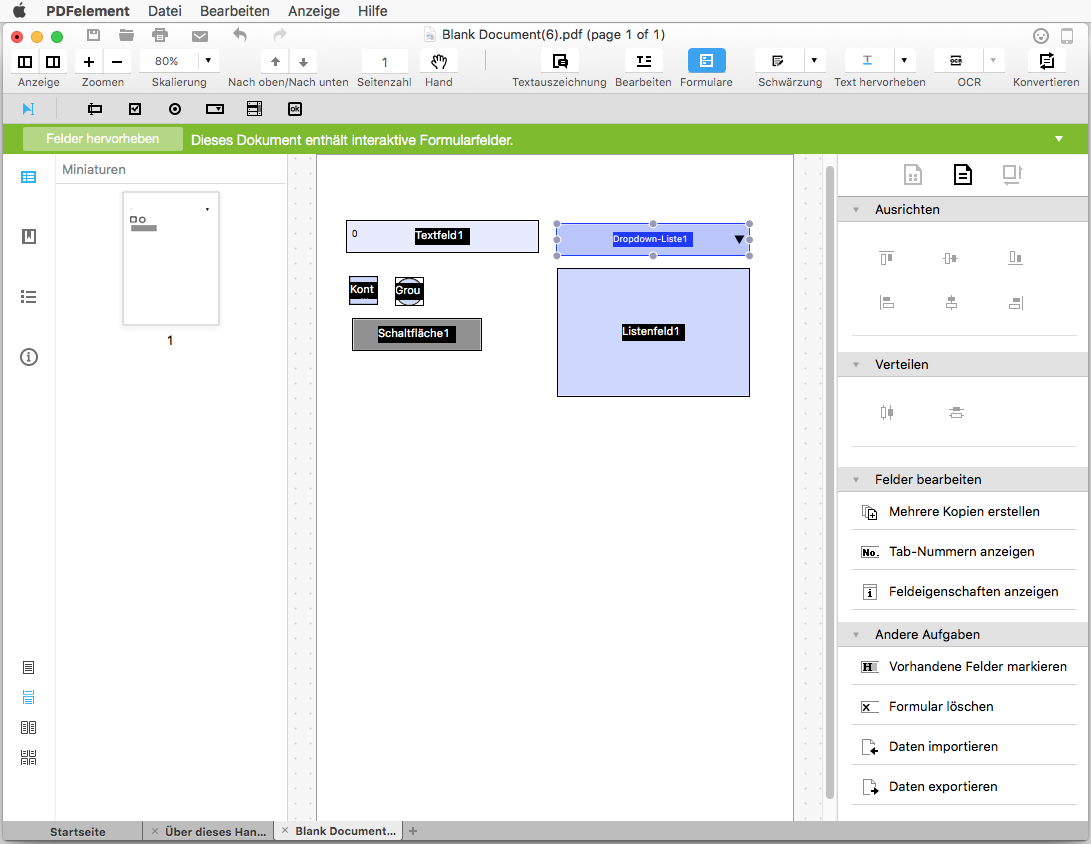Image resolution: width=1091 pixels, height=844 pixels.
Task: Collapse the Andere Aufgaben section
Action: click(x=856, y=635)
